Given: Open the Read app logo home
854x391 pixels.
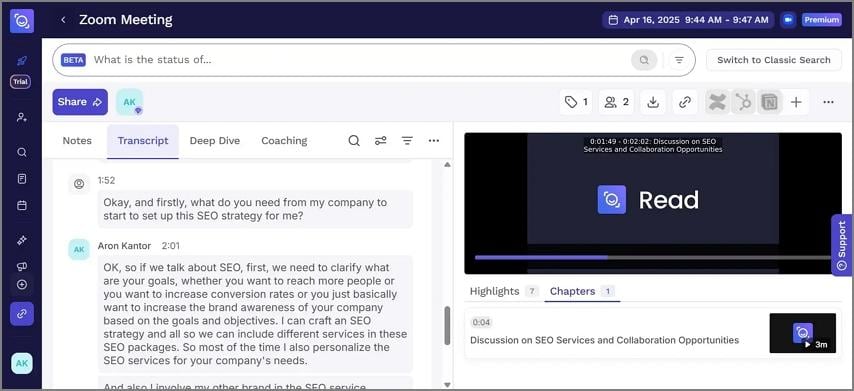Looking at the screenshot, I should click(22, 21).
